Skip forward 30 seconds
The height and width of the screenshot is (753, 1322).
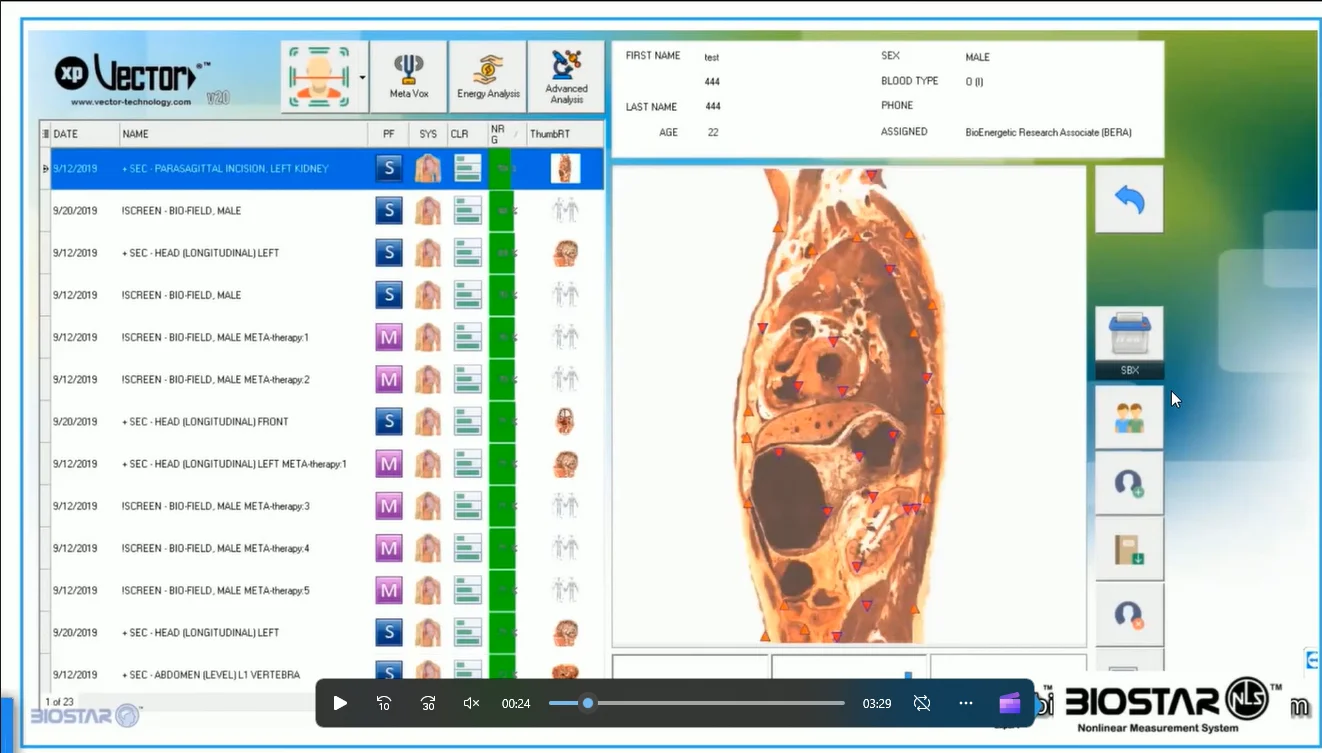(427, 703)
